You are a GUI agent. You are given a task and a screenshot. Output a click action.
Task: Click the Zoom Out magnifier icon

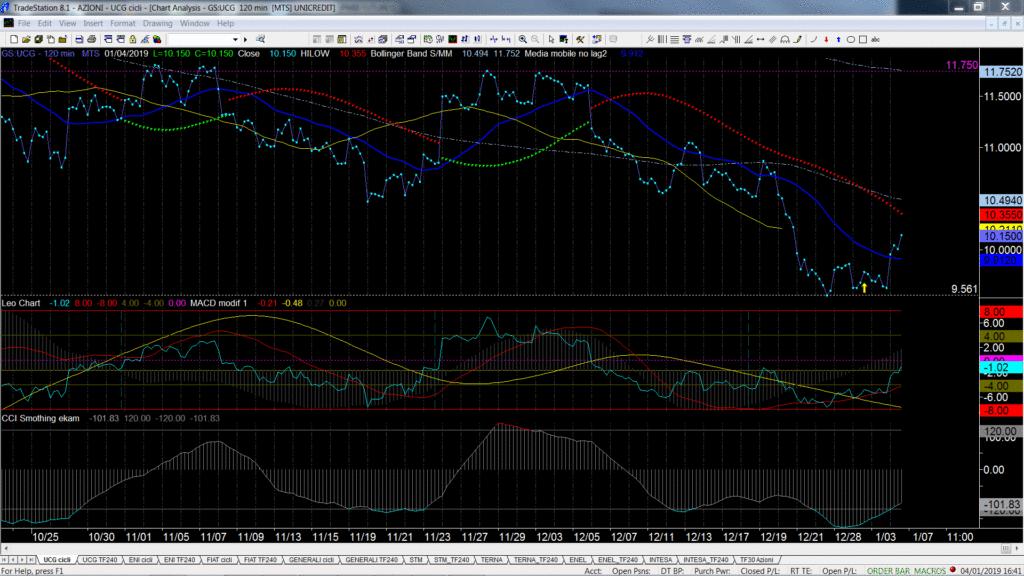click(535, 39)
